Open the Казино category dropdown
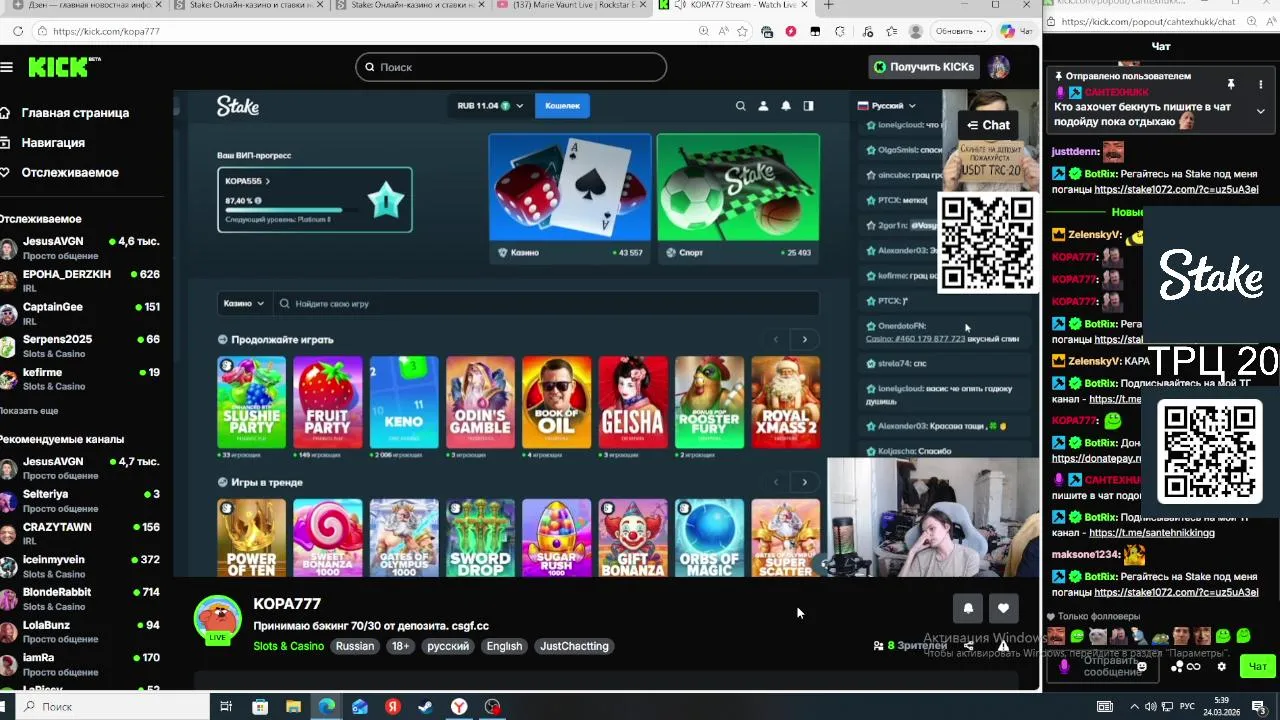 coord(244,303)
